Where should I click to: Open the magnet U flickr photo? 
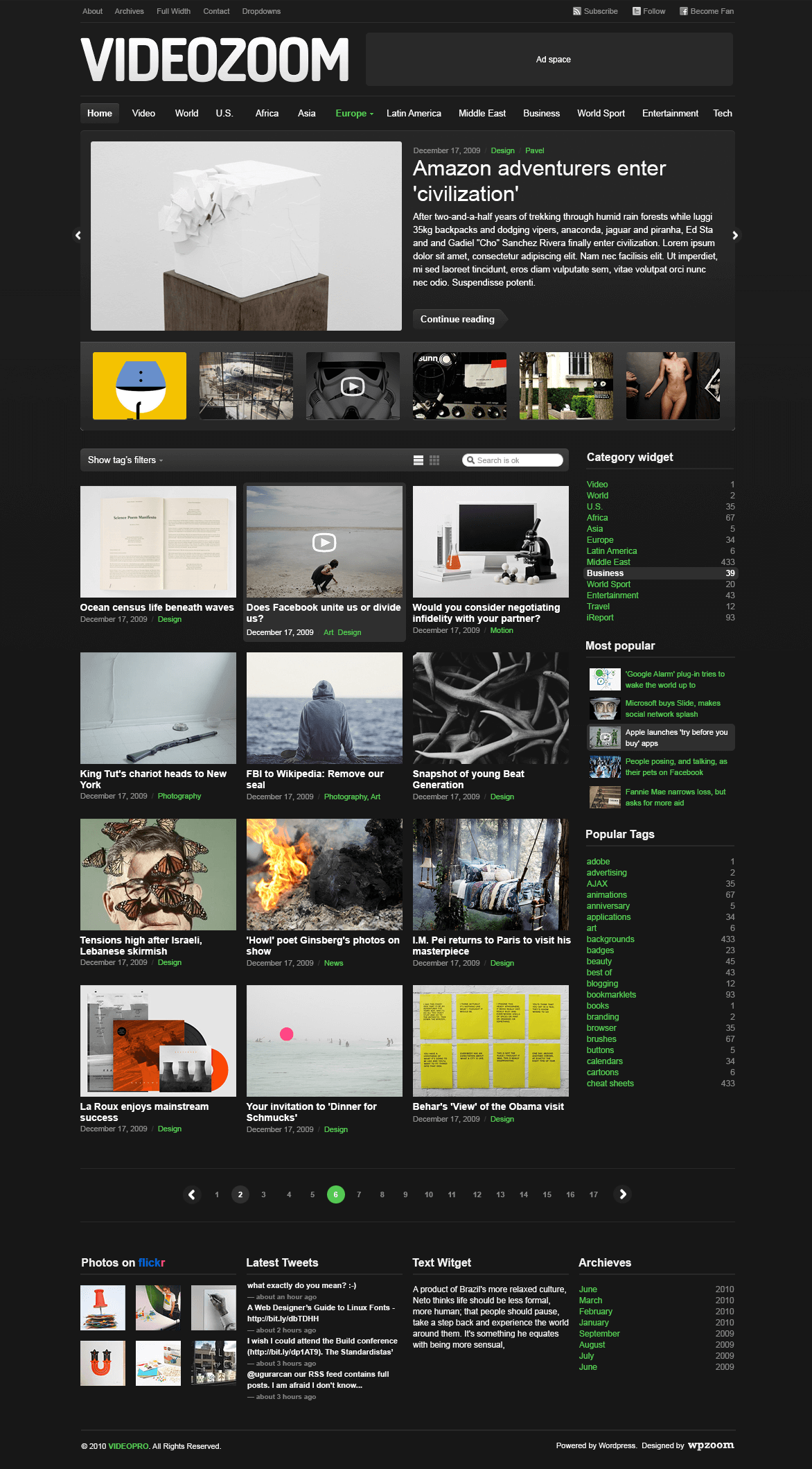pos(103,1364)
